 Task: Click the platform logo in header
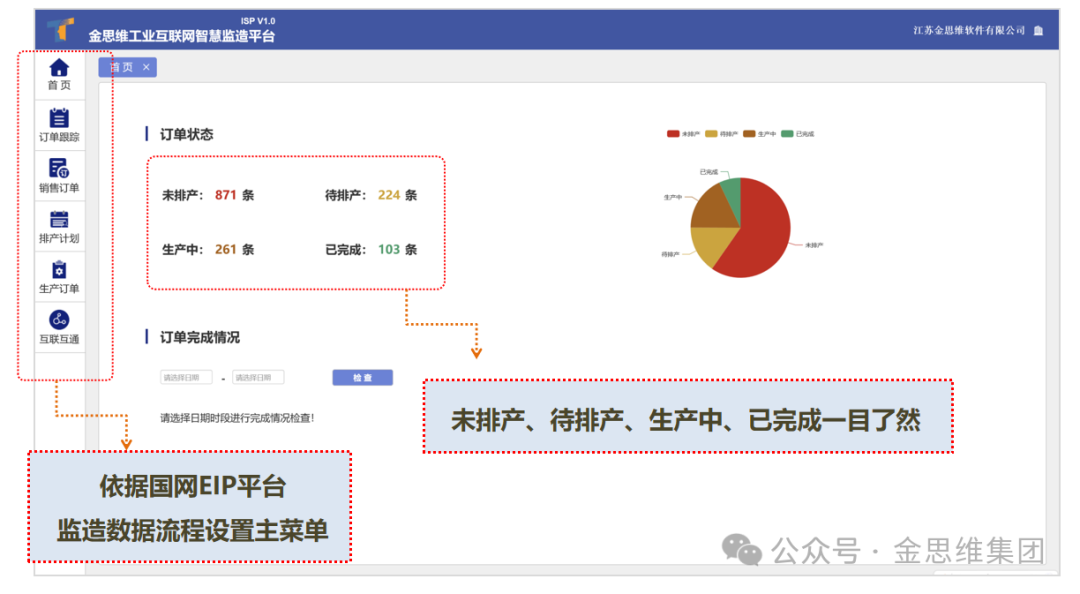point(61,29)
